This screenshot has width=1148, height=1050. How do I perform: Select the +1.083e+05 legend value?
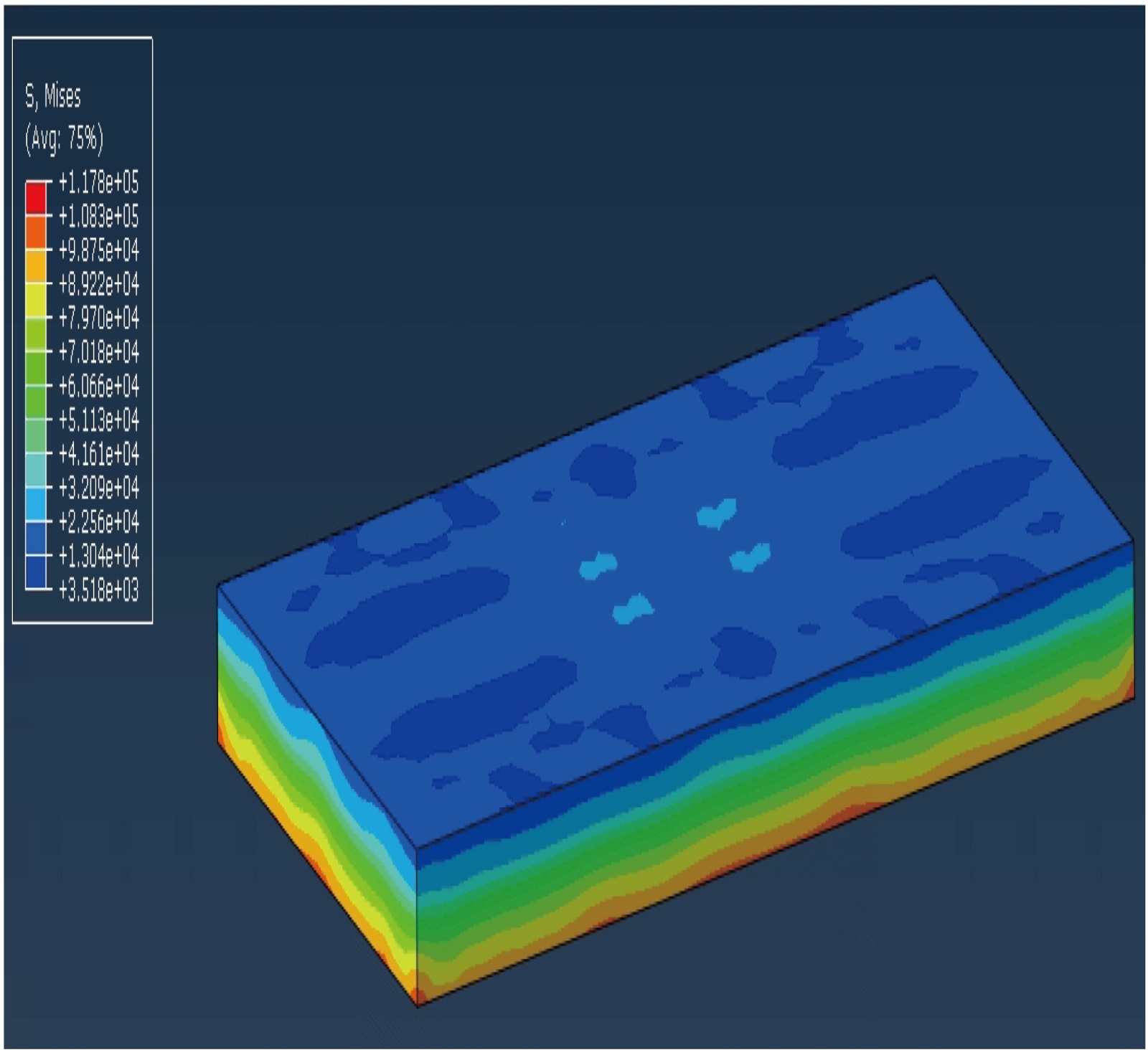[x=98, y=216]
